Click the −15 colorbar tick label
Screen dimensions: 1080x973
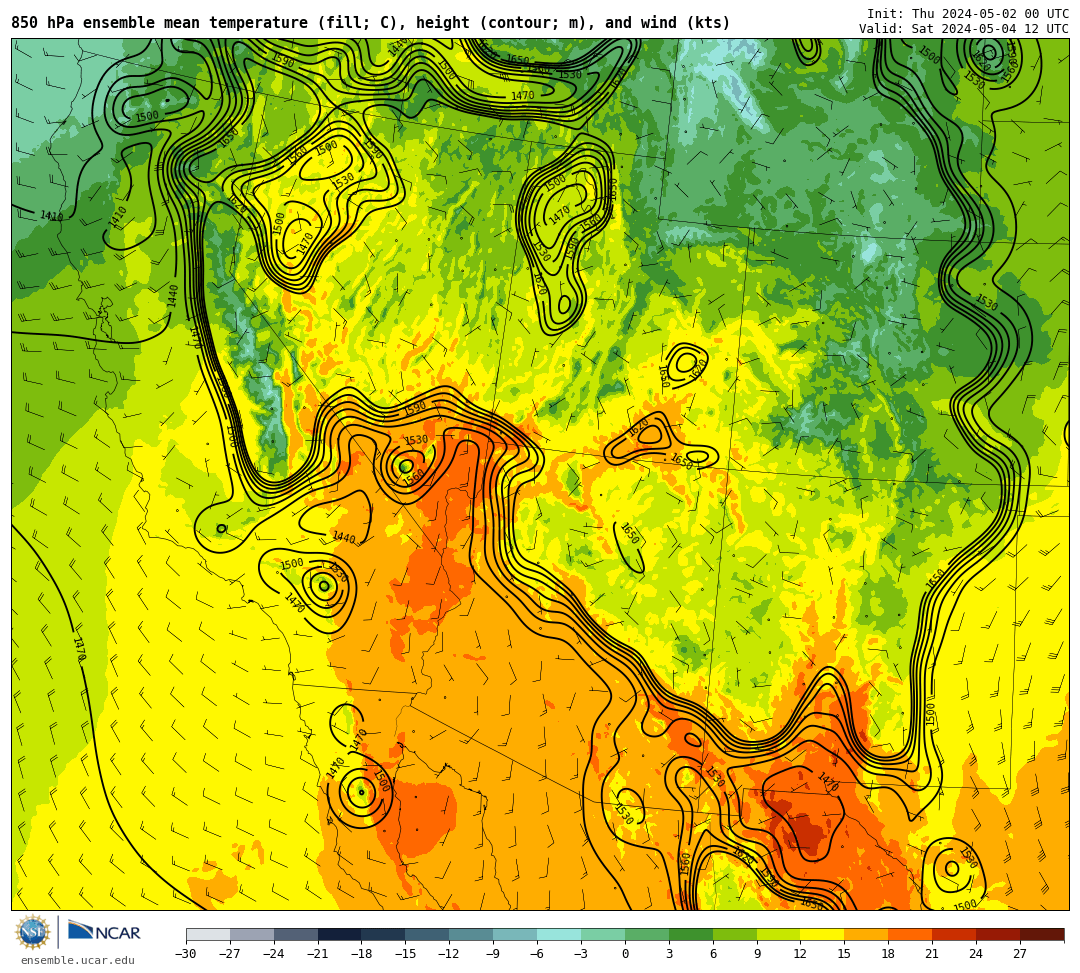tap(406, 954)
